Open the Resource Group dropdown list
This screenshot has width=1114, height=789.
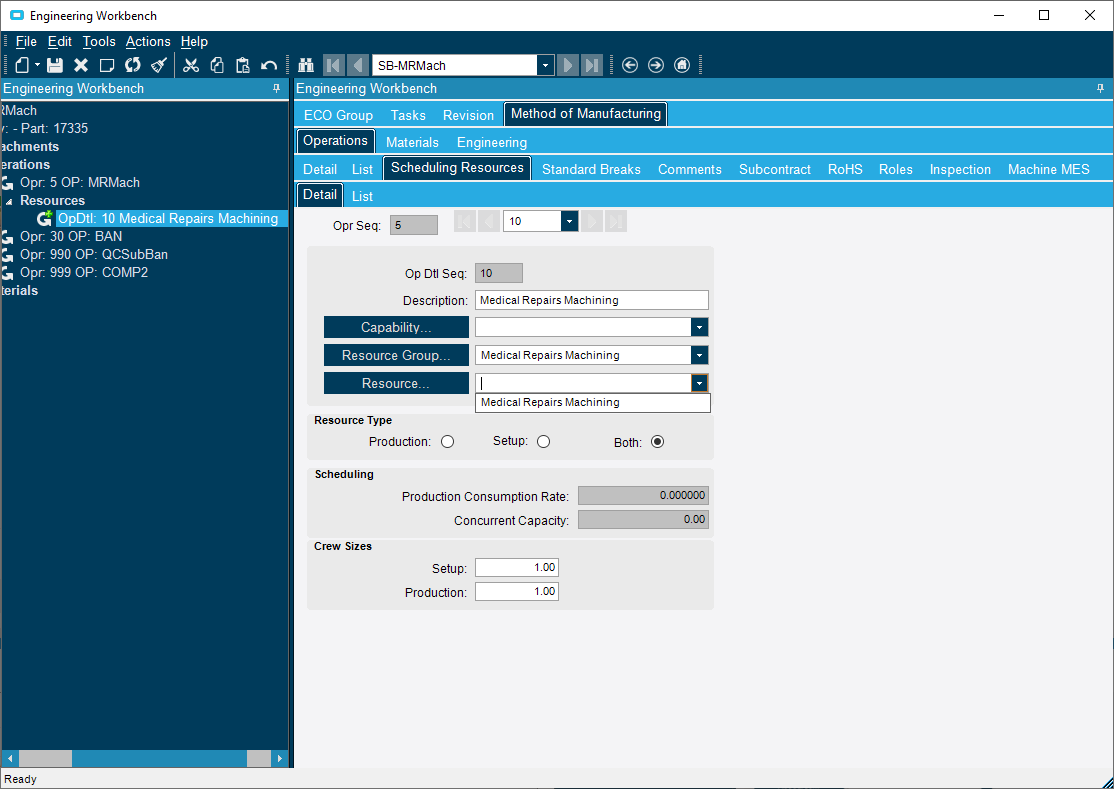point(700,355)
